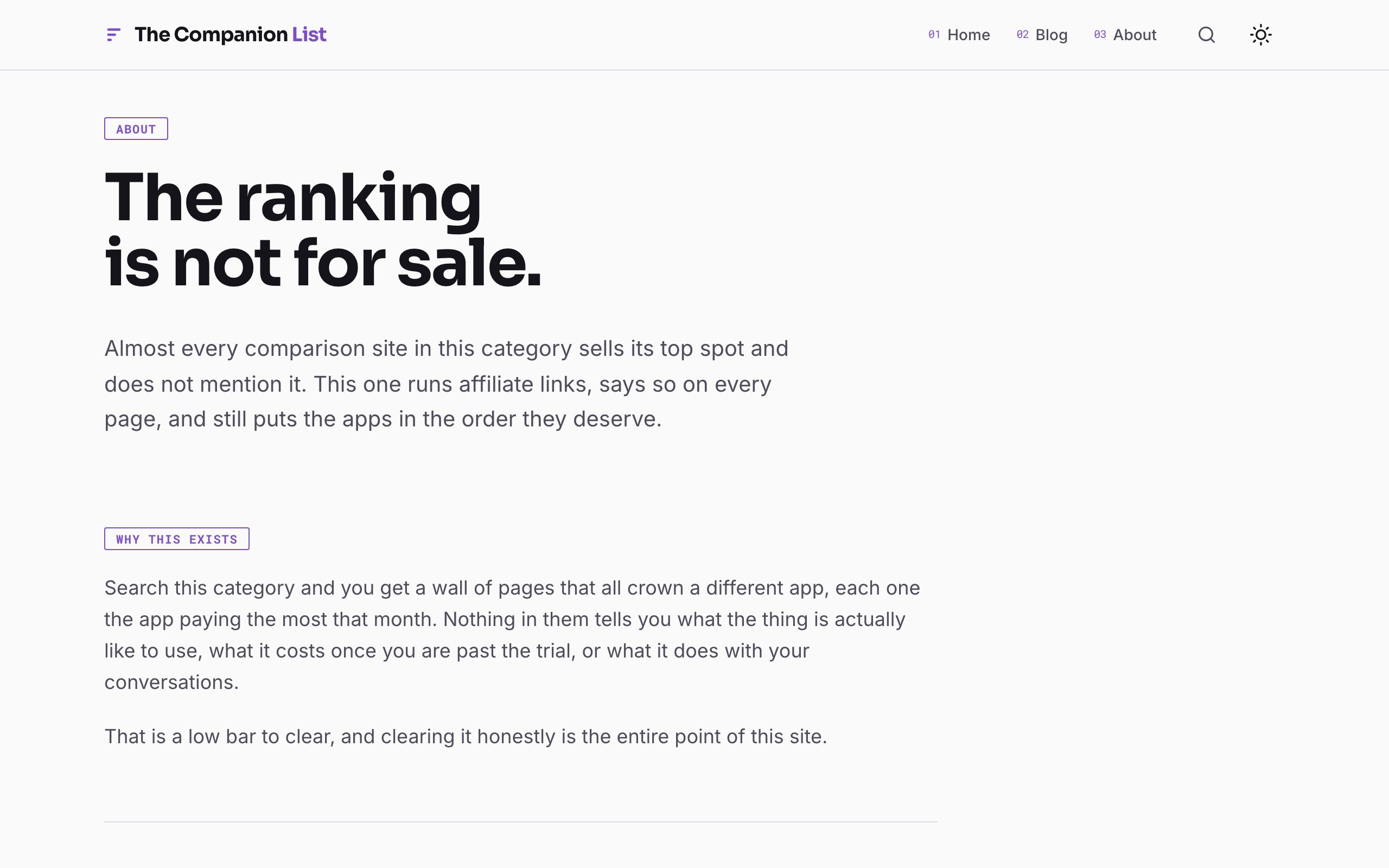The height and width of the screenshot is (868, 1389).
Task: Click the headline line The ranking
Action: click(x=293, y=199)
